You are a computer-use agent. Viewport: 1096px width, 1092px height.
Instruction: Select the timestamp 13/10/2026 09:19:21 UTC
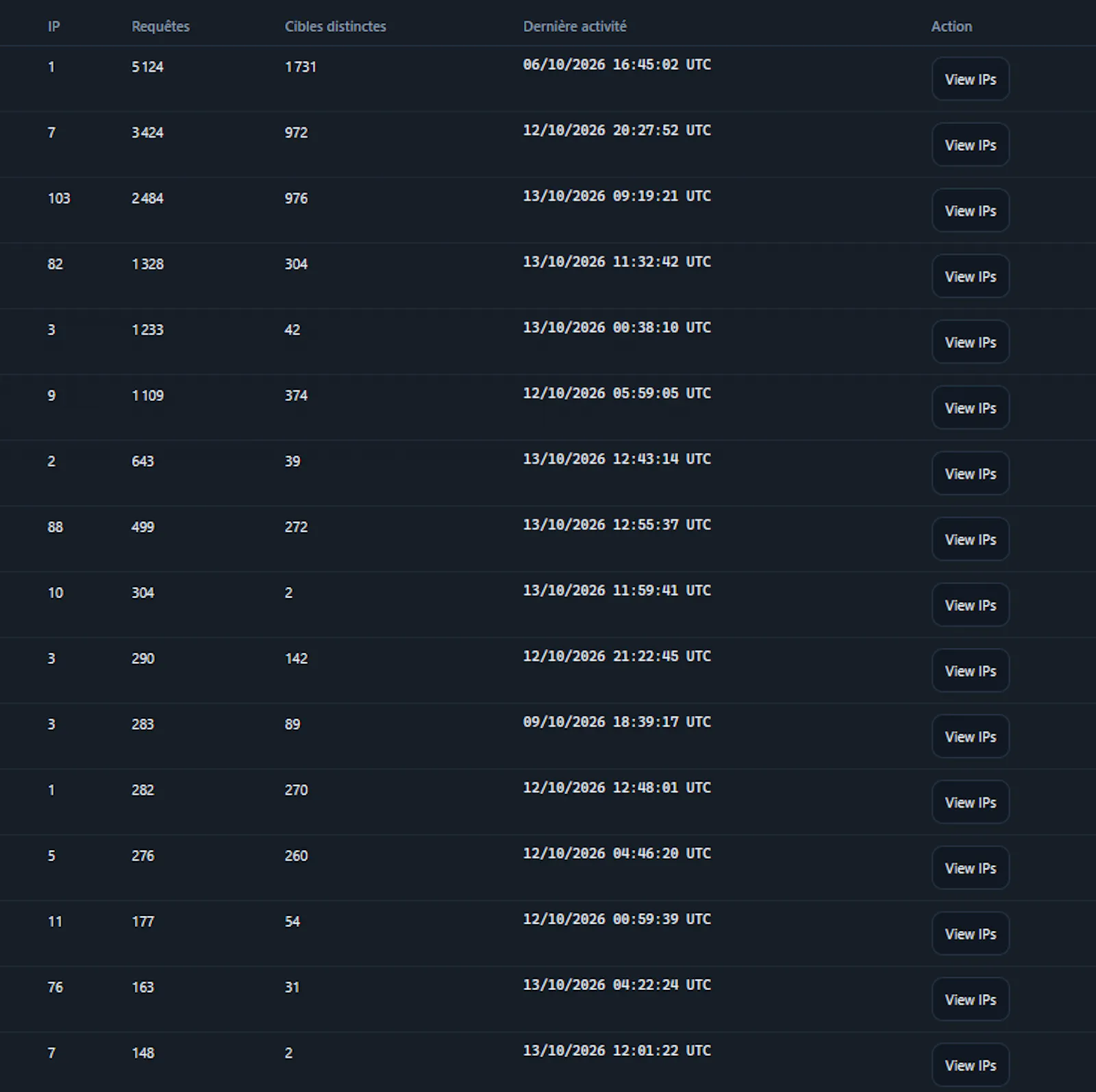616,196
